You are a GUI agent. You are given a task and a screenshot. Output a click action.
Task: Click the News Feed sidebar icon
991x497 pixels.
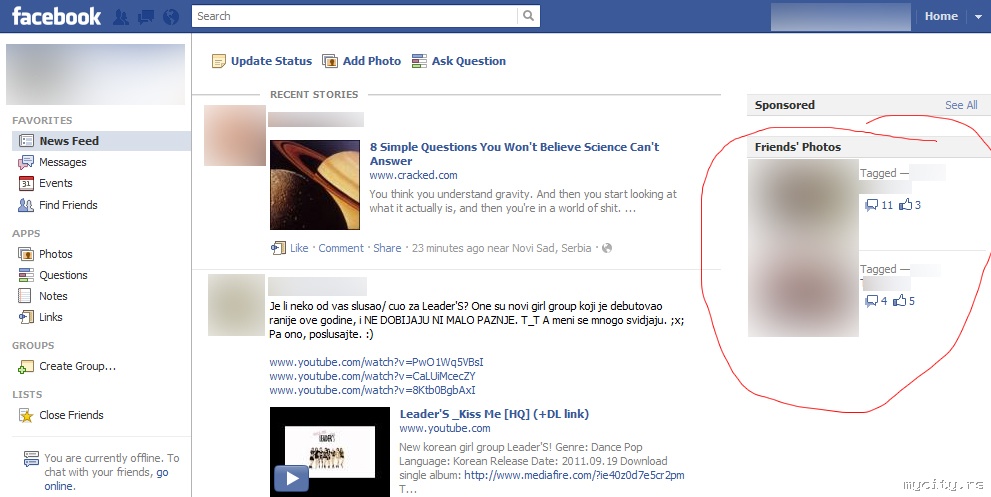point(26,140)
